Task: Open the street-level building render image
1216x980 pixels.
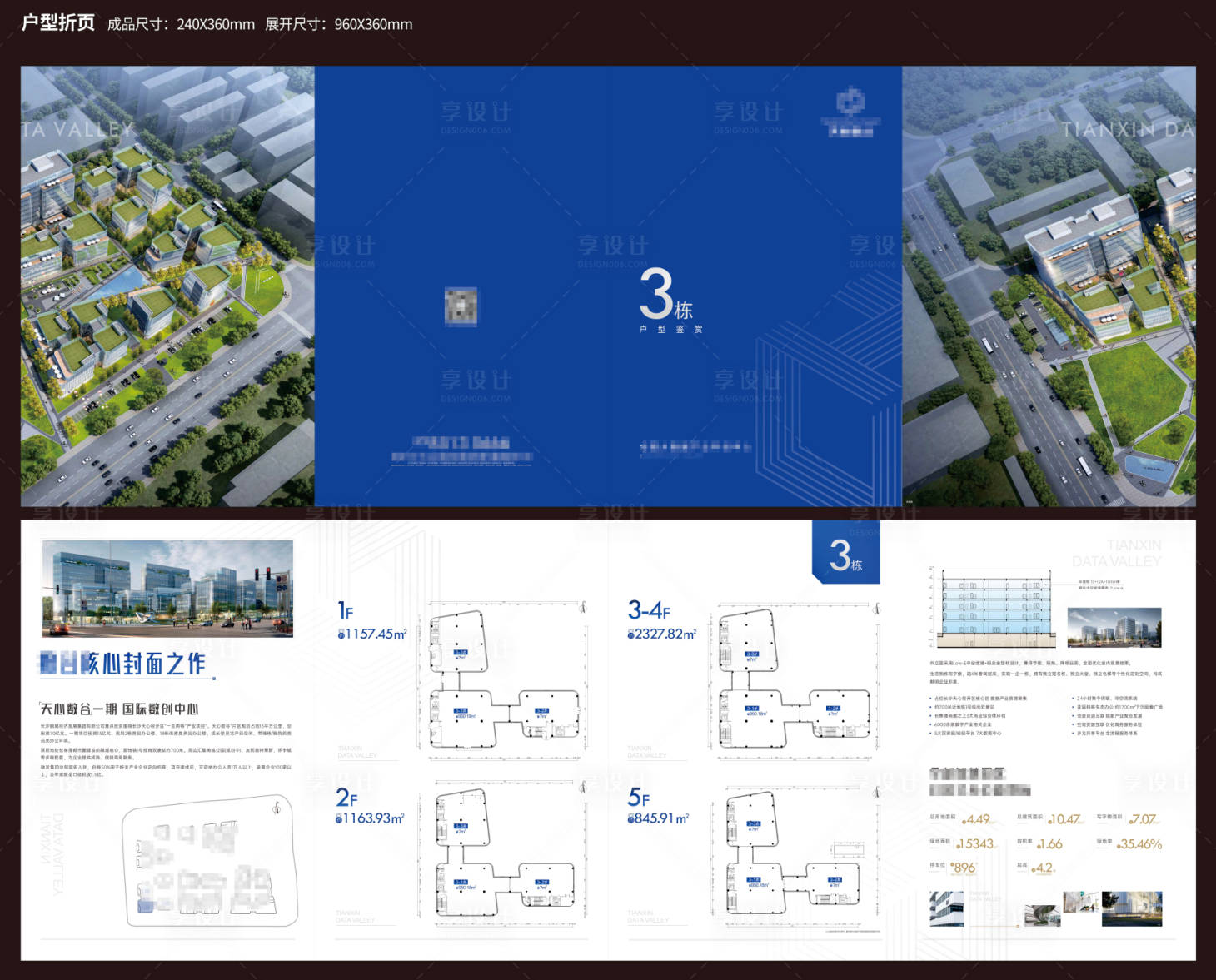Action: [167, 588]
